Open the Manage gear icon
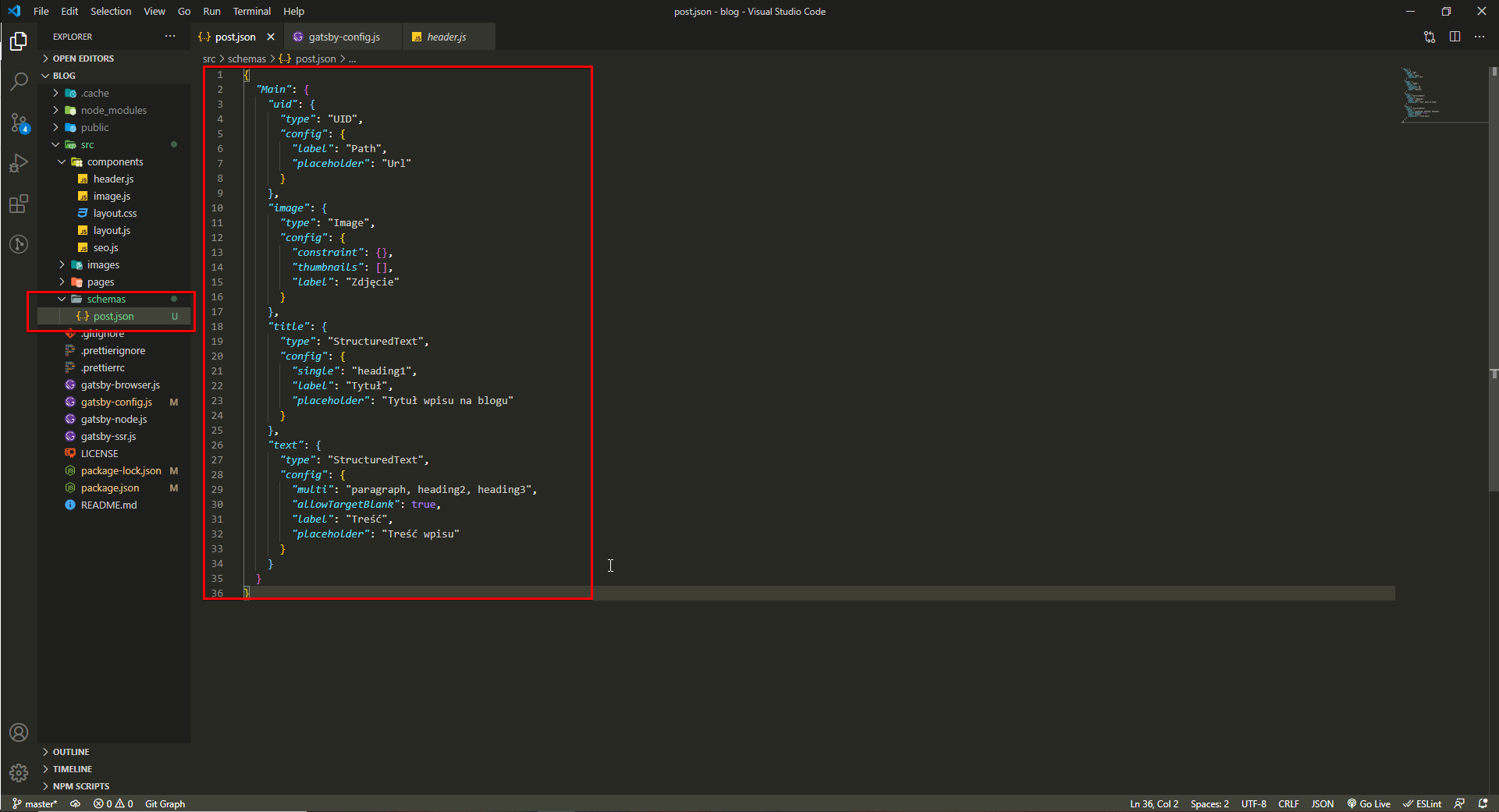1499x812 pixels. pyautogui.click(x=19, y=772)
